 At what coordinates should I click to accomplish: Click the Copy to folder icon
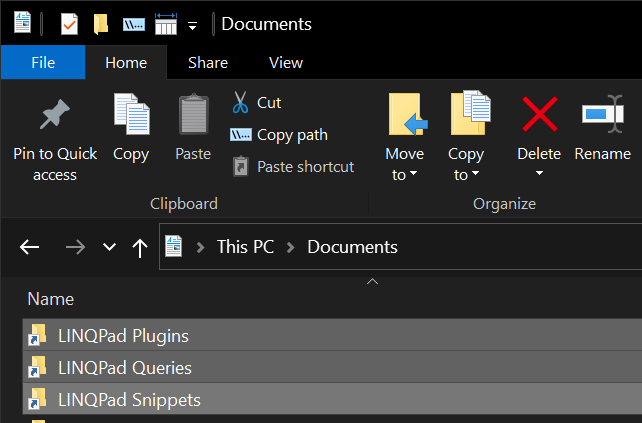pyautogui.click(x=470, y=113)
